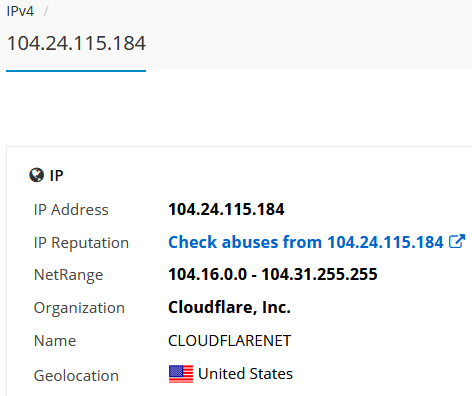The height and width of the screenshot is (396, 472).
Task: Click the Name label
Action: 55,341
